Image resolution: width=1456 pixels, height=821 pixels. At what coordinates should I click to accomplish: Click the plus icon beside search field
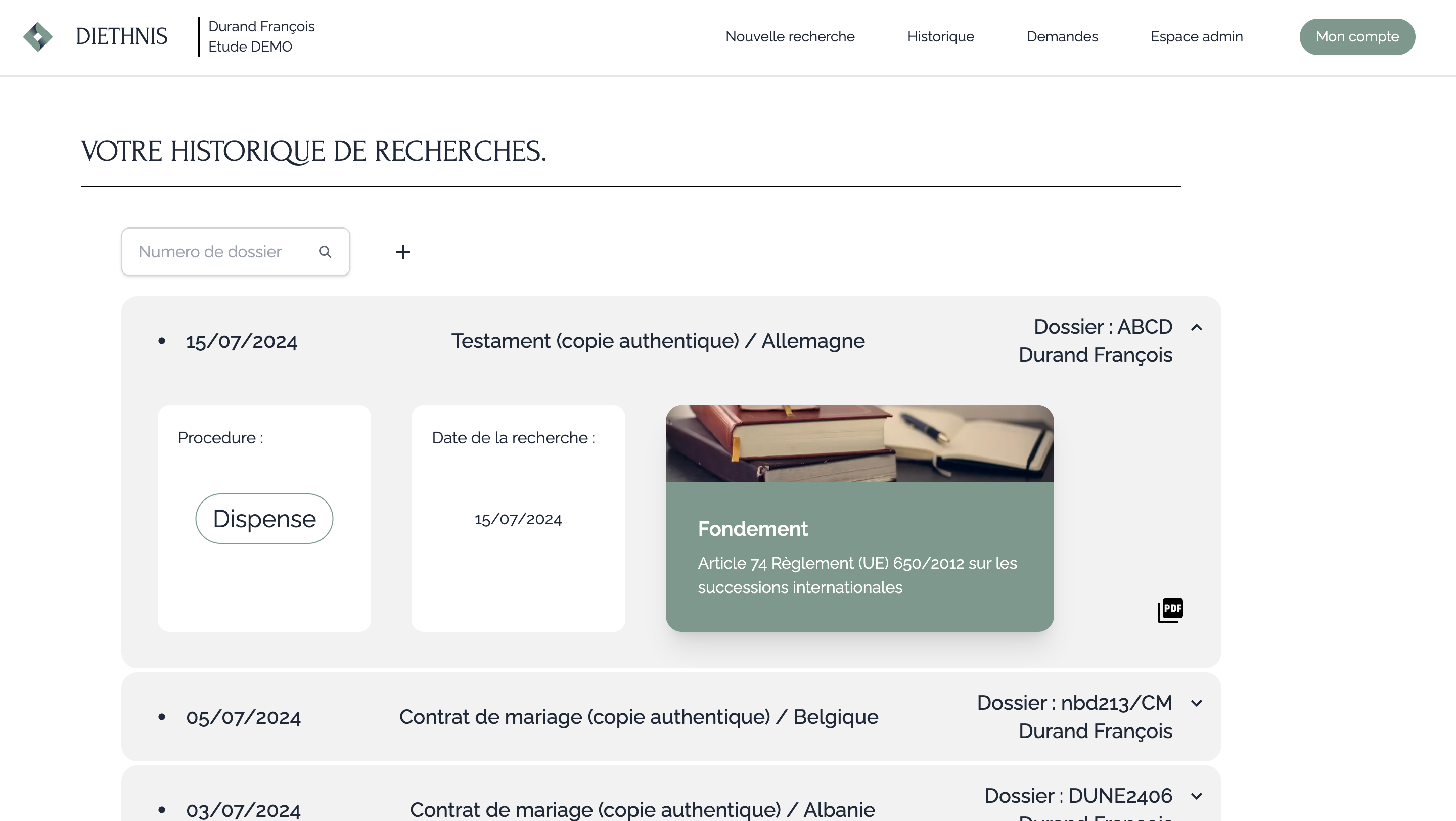click(402, 252)
